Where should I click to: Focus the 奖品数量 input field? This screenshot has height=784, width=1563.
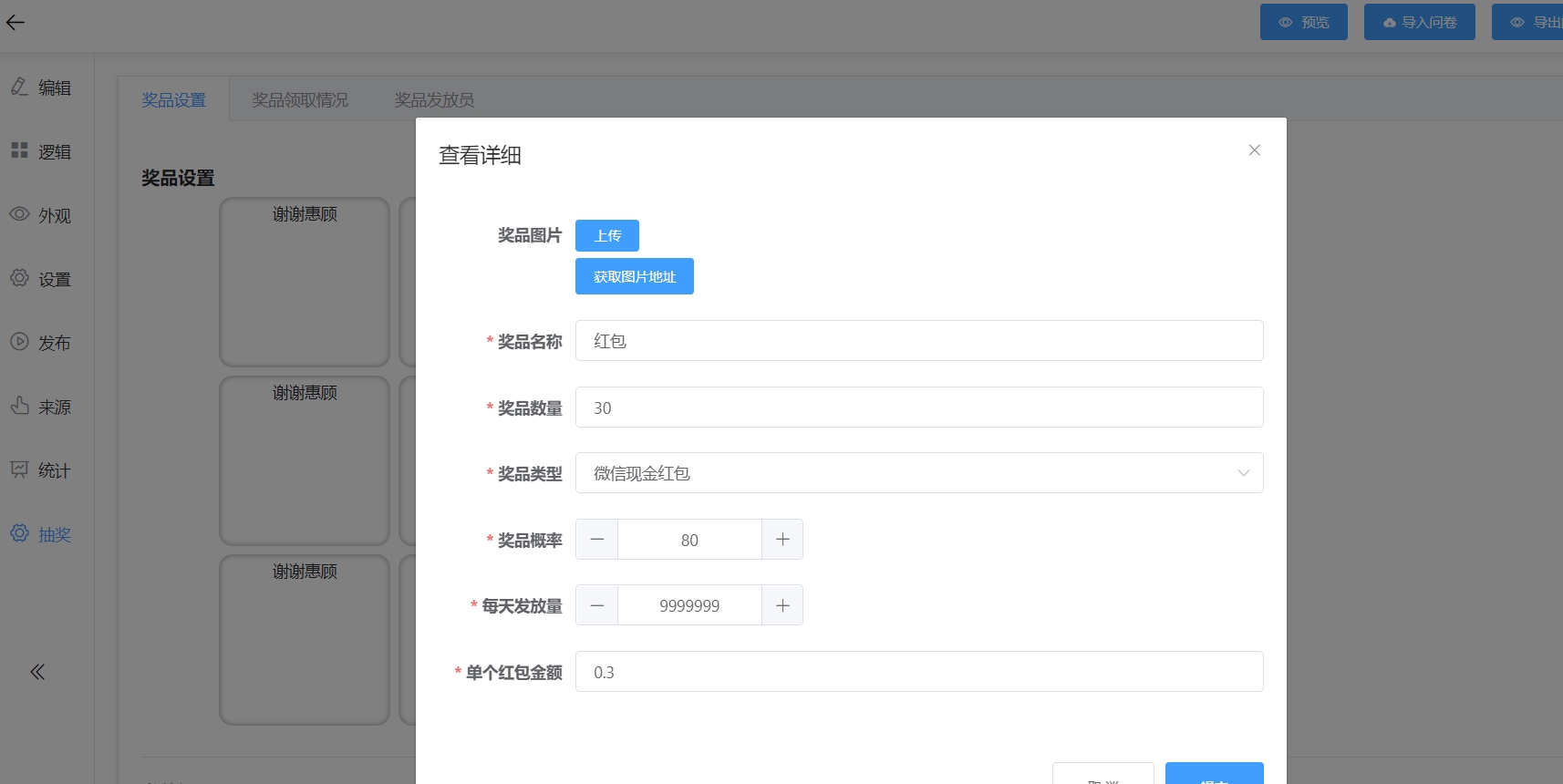[919, 407]
